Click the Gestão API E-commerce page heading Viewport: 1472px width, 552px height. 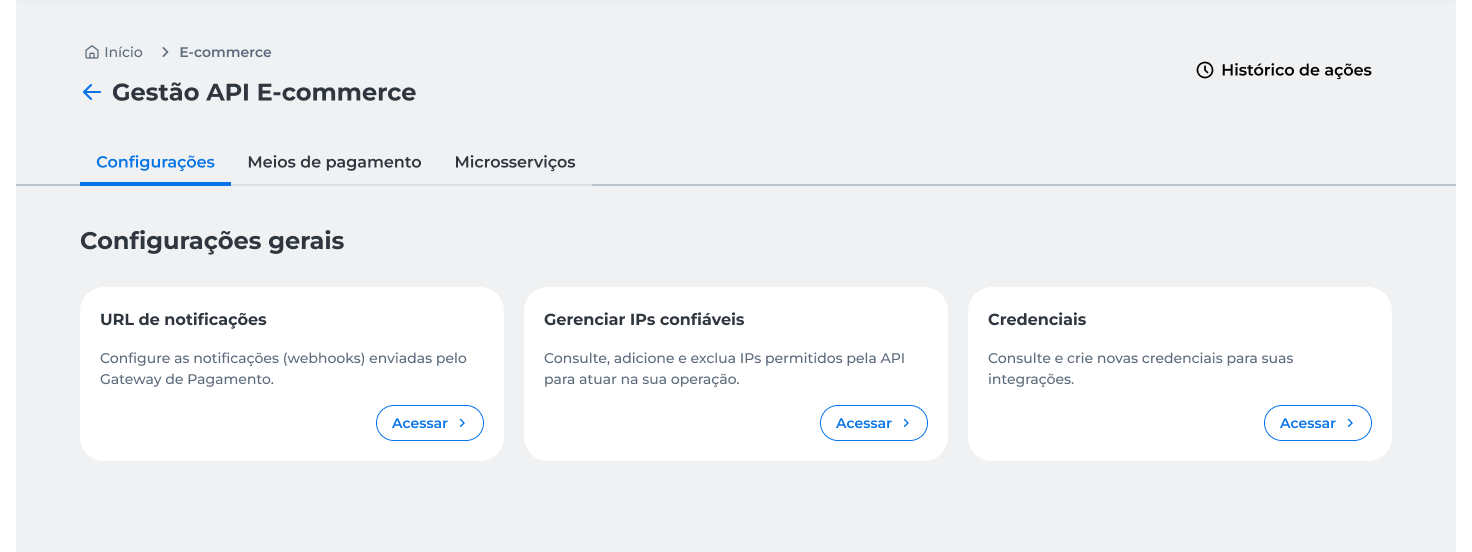[264, 93]
